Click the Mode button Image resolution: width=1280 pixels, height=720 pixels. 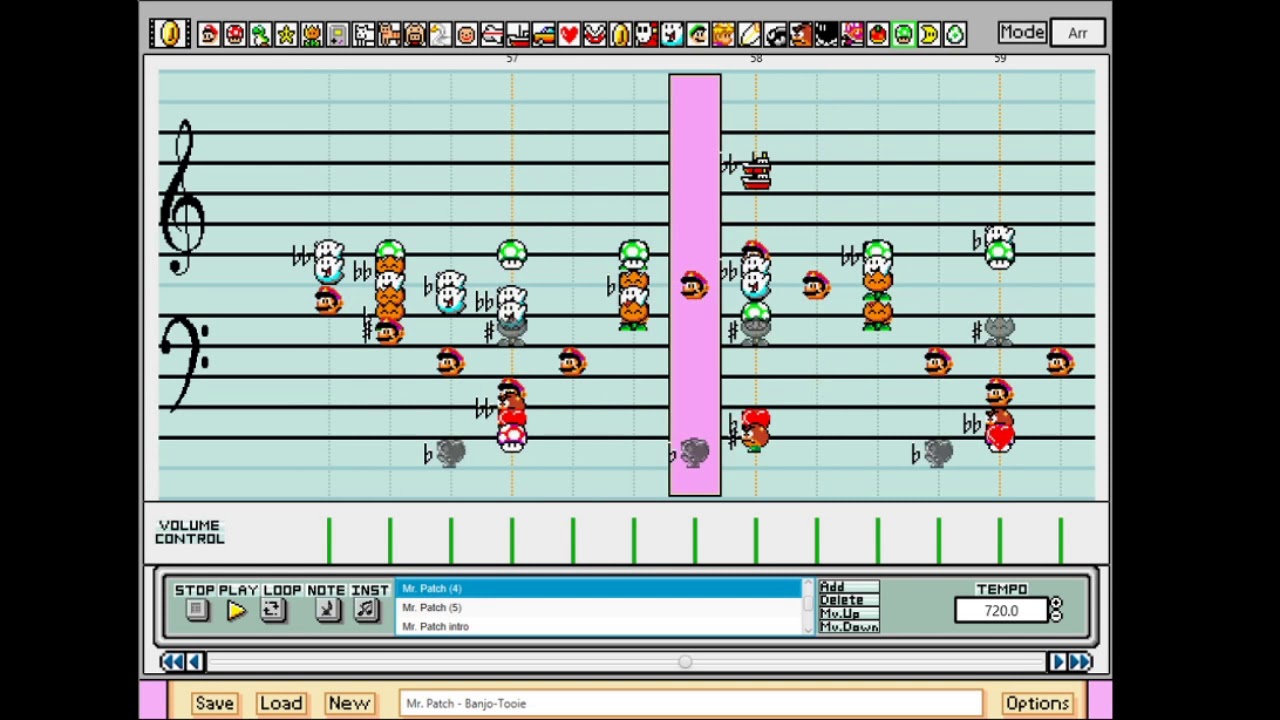[x=1022, y=32]
